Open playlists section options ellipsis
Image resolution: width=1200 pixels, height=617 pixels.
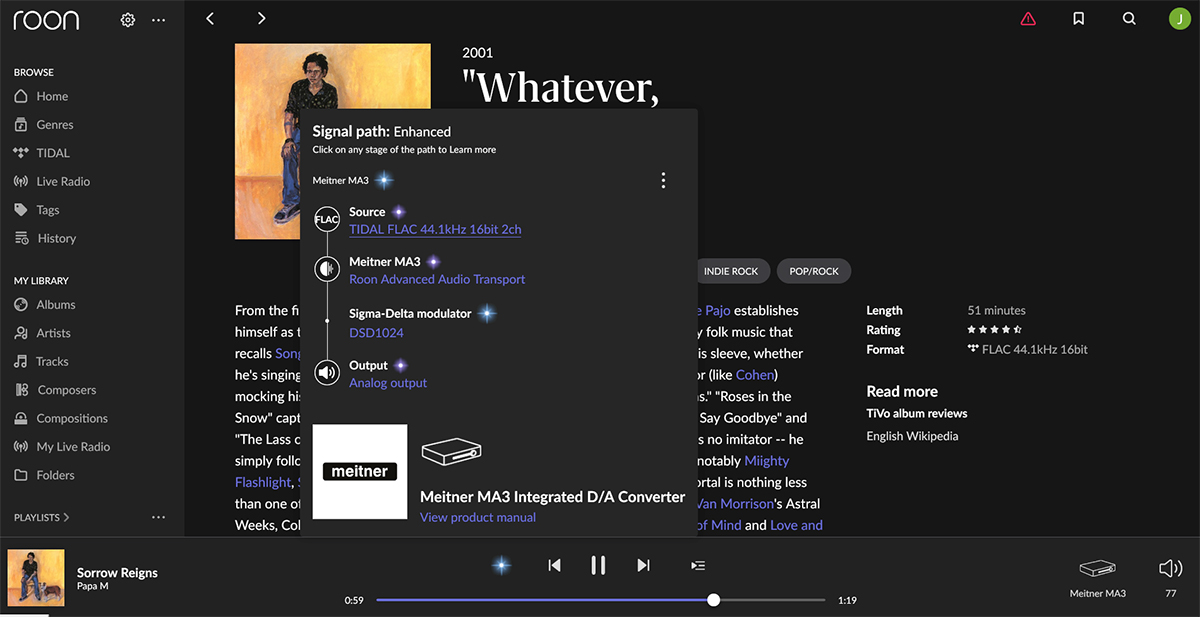158,517
